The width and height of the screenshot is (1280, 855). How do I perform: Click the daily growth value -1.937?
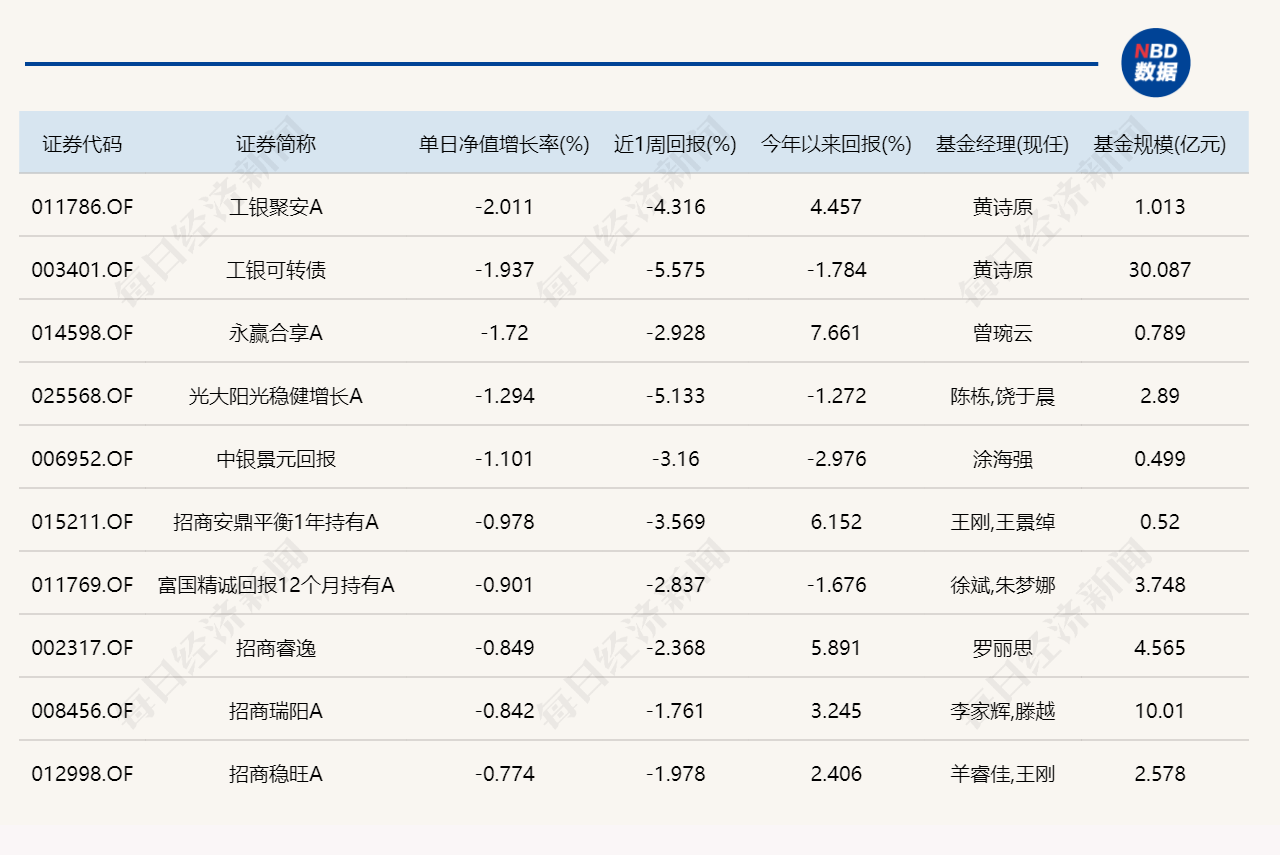pos(504,270)
